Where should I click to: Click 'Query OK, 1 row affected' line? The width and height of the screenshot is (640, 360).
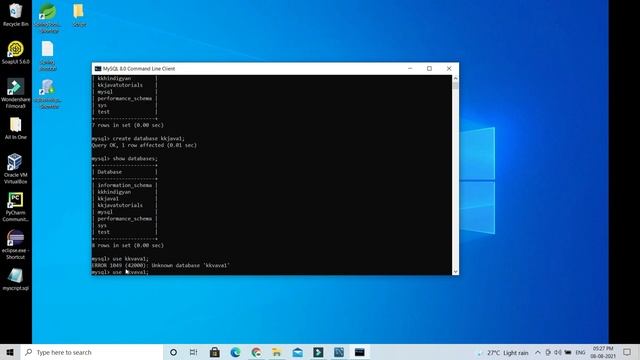click(144, 145)
